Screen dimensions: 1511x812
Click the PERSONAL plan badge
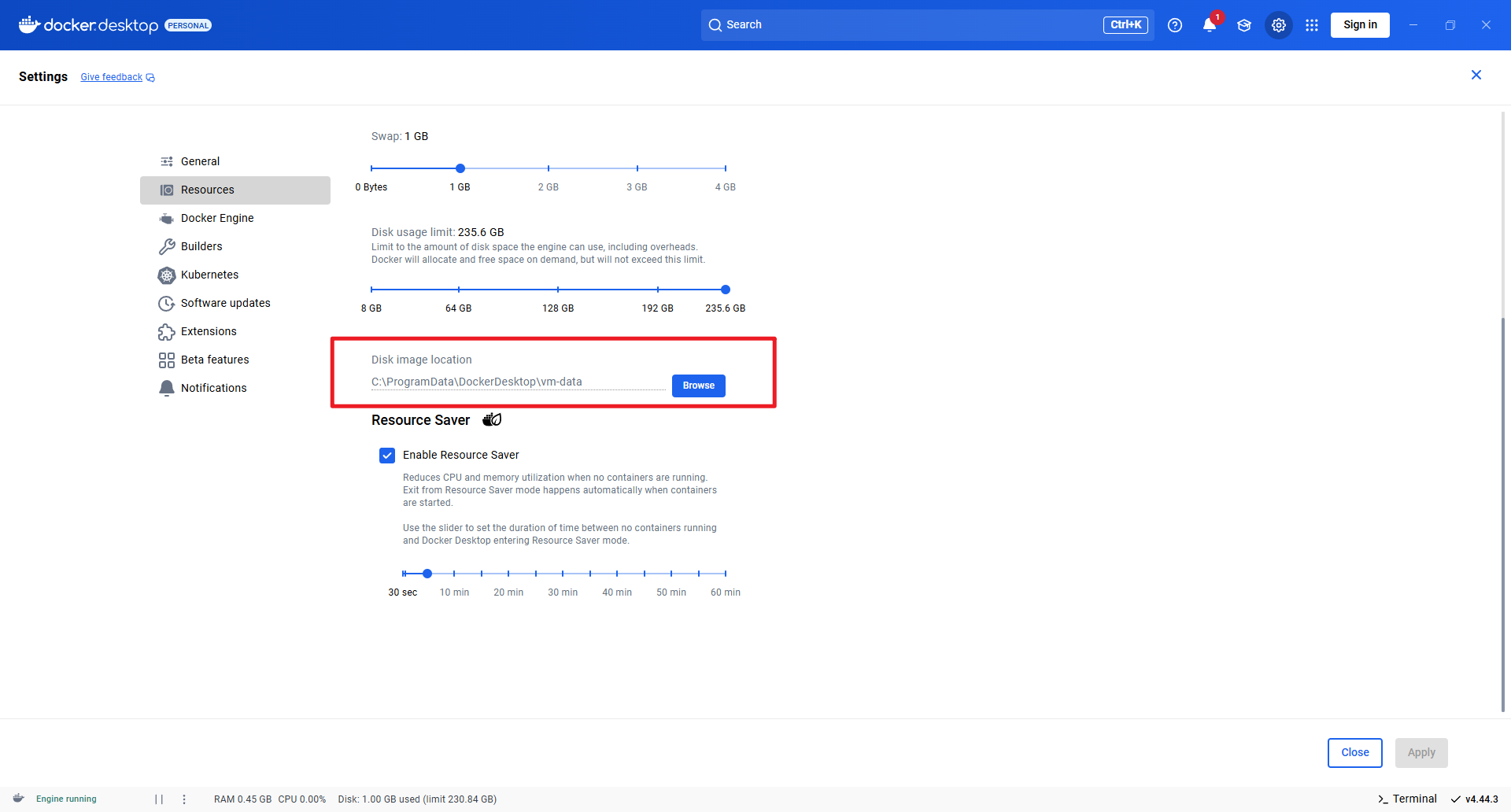coord(188,25)
